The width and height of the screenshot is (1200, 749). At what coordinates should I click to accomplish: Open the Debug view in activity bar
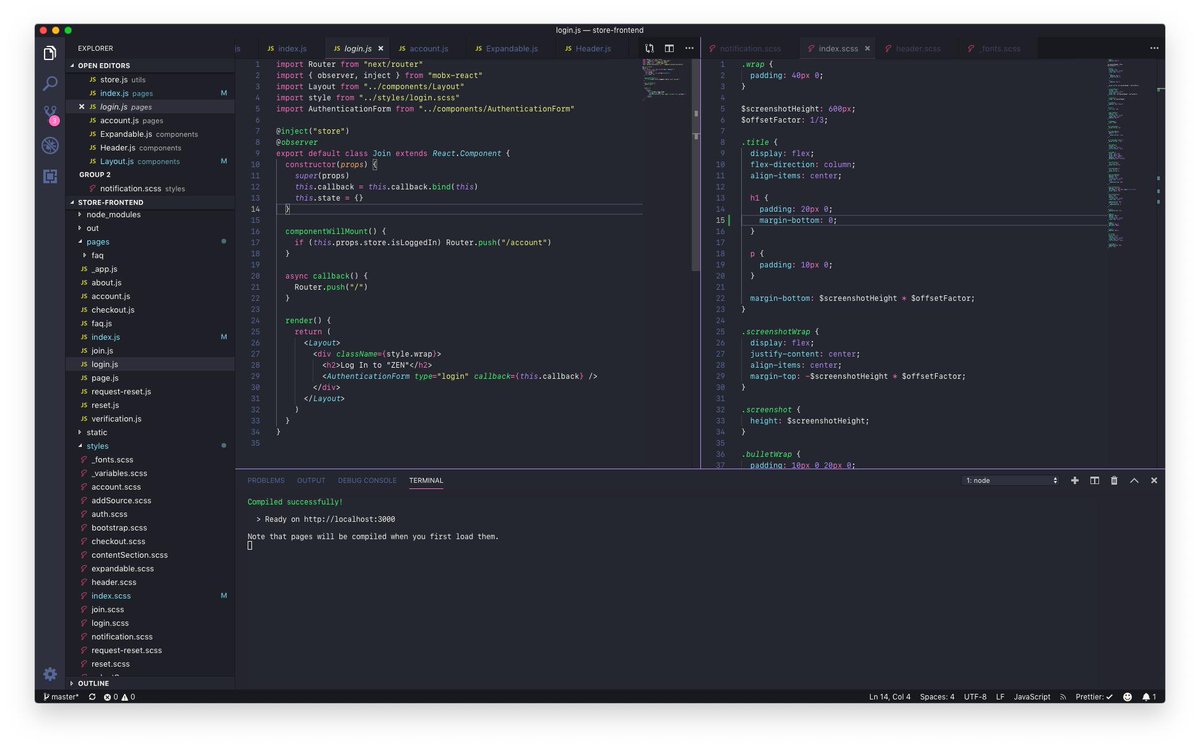pos(50,146)
